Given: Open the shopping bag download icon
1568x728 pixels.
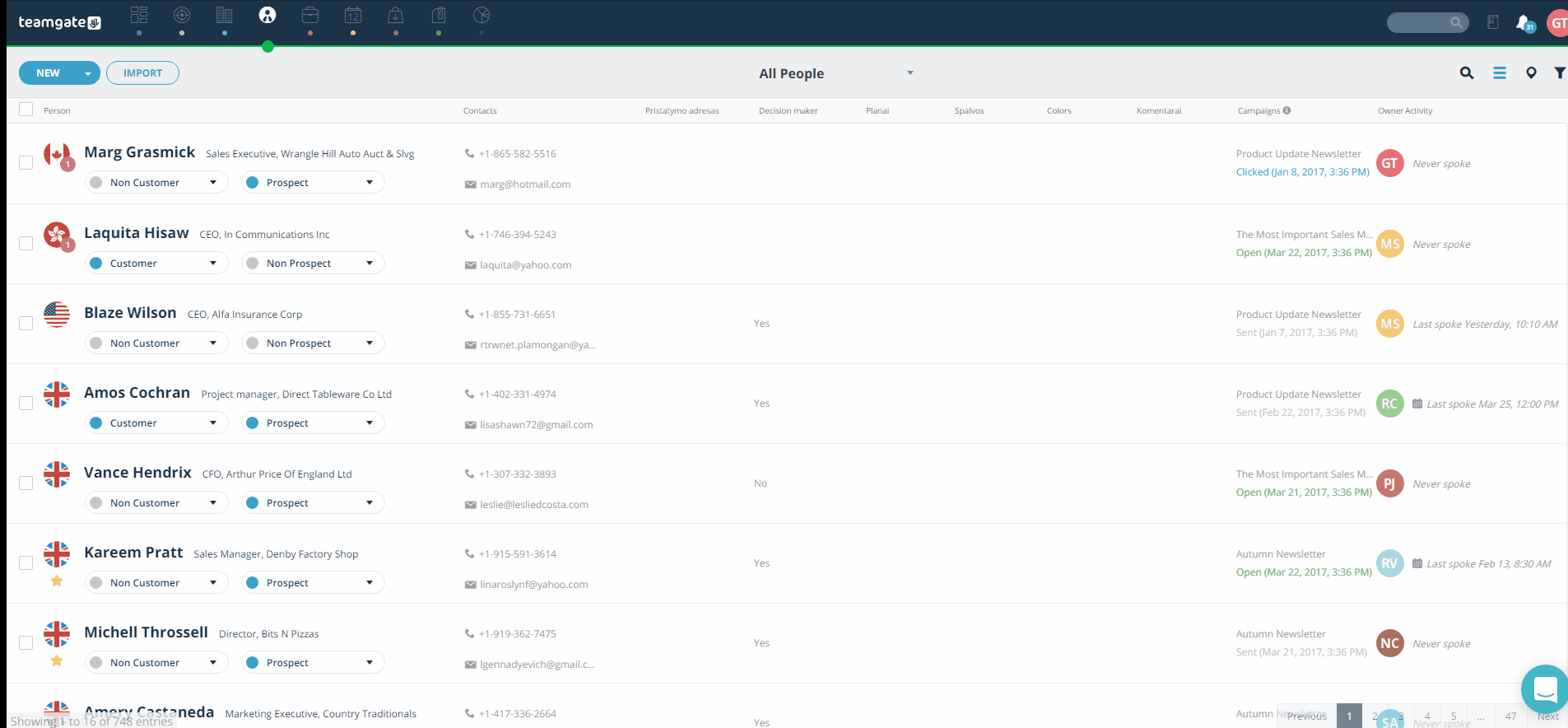Looking at the screenshot, I should [396, 15].
